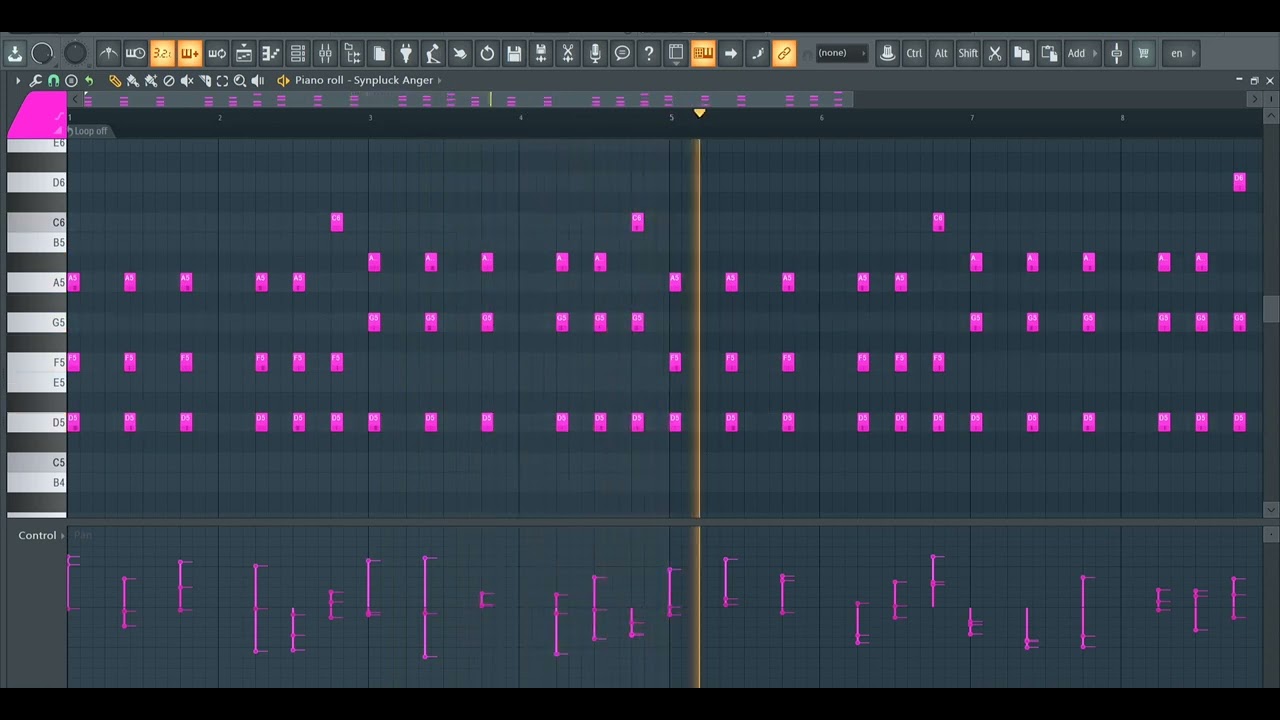Screen dimensions: 1280x720
Task: Expand the Add button arrow
Action: [1095, 53]
